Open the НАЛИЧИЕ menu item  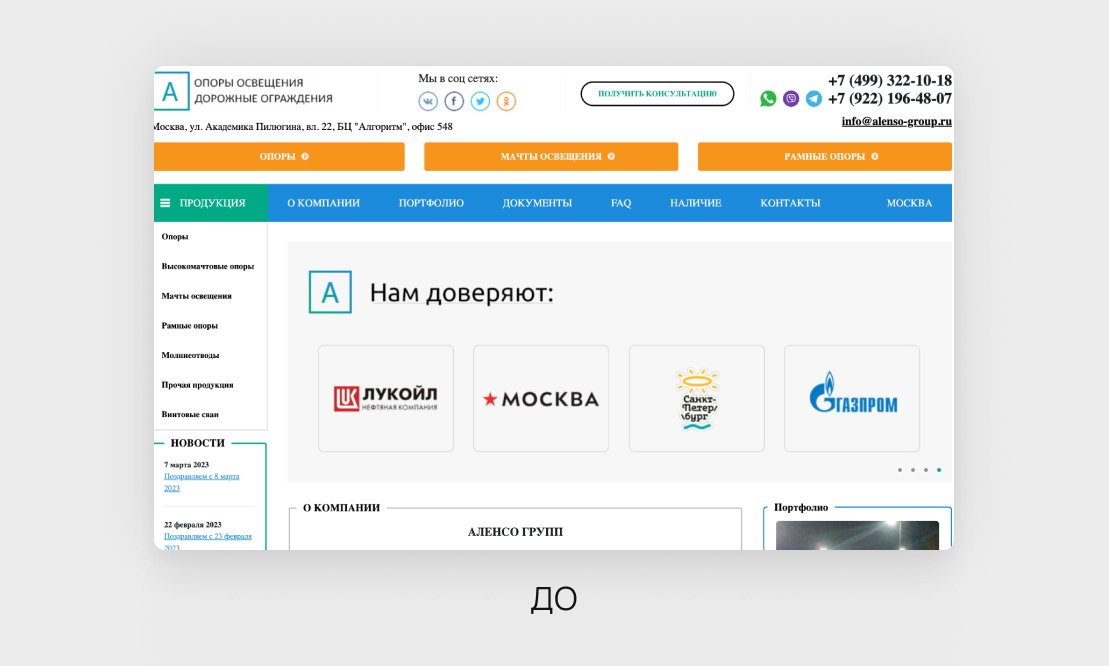click(695, 203)
